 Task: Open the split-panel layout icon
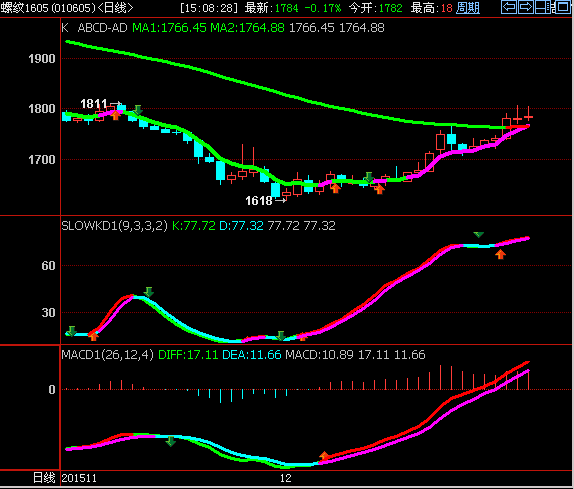543,7
